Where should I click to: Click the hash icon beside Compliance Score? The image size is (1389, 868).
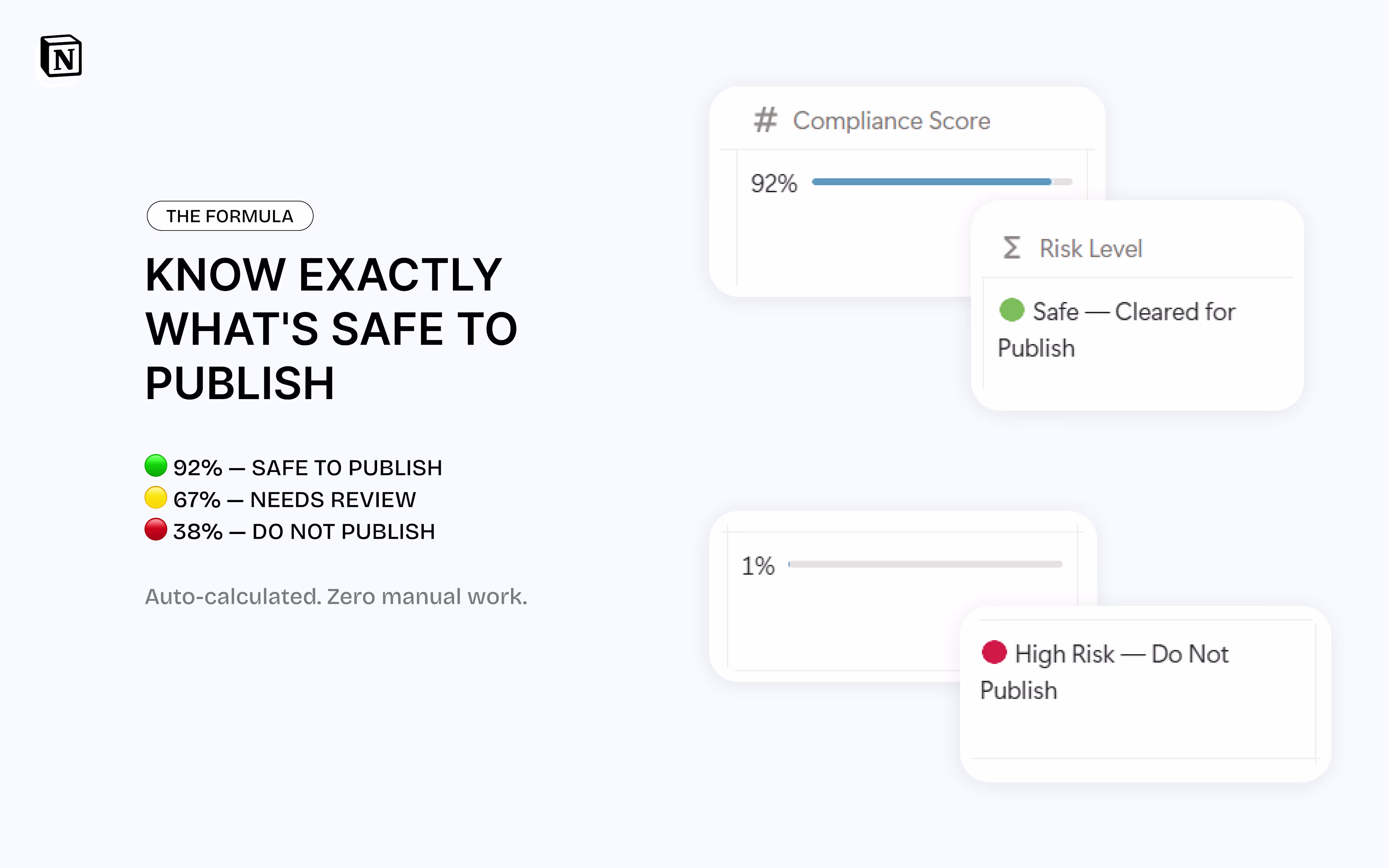click(765, 120)
